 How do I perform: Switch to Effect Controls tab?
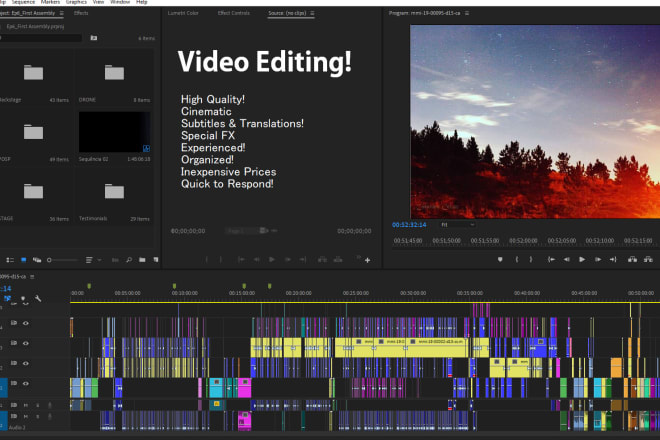pos(234,13)
